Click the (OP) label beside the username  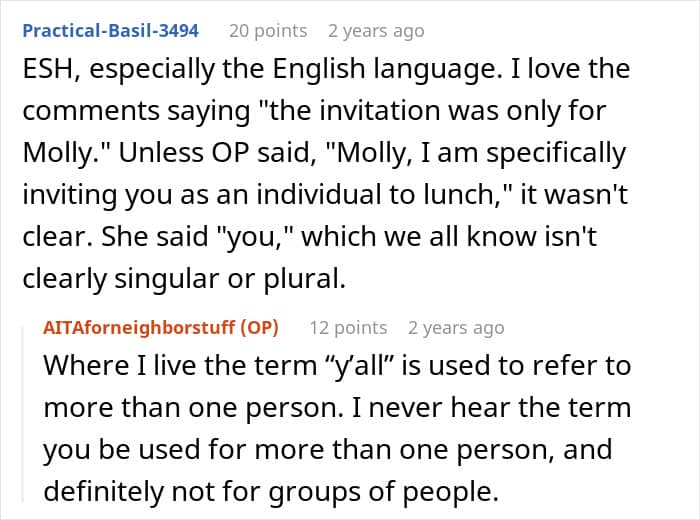(259, 327)
